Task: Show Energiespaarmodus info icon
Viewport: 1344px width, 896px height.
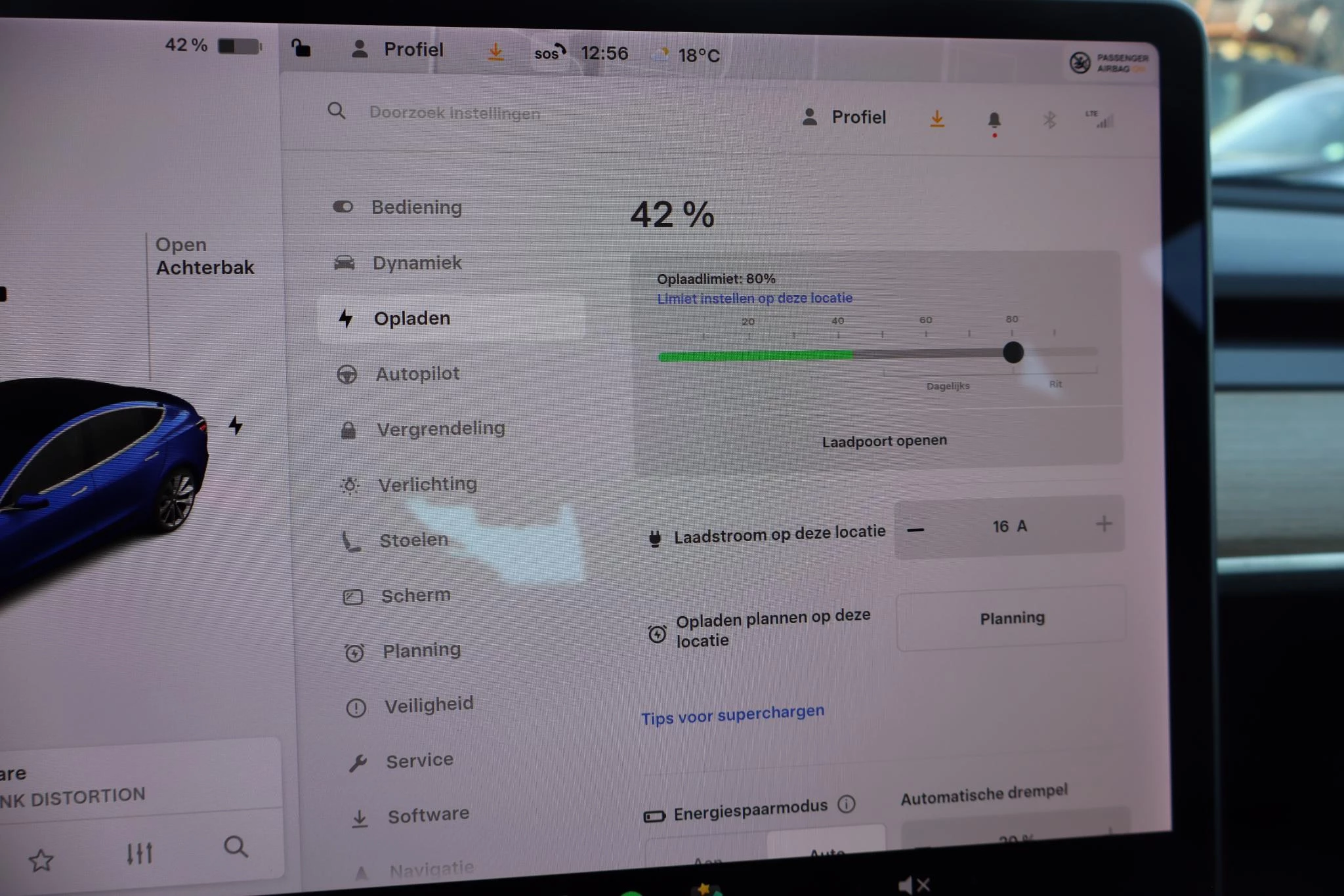Action: pos(847,804)
